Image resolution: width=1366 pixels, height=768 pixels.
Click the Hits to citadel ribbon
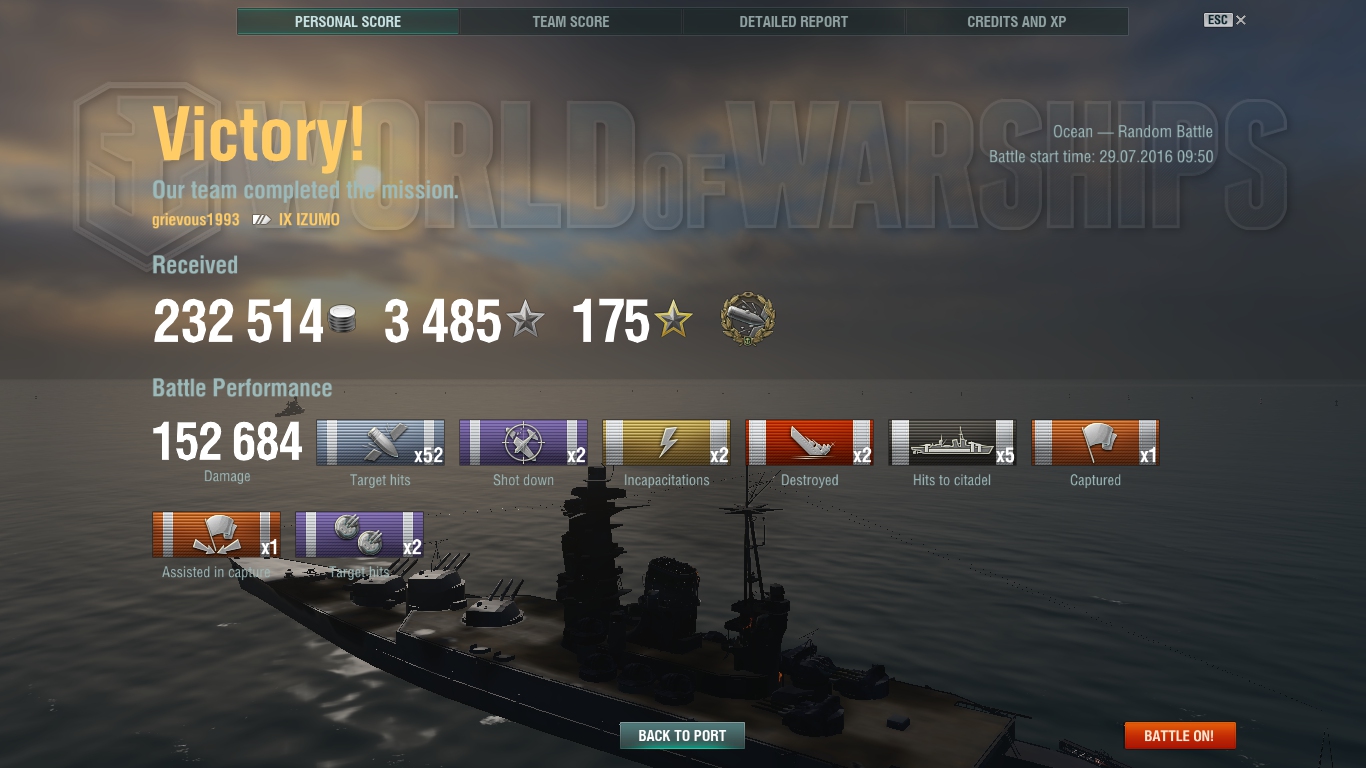952,442
